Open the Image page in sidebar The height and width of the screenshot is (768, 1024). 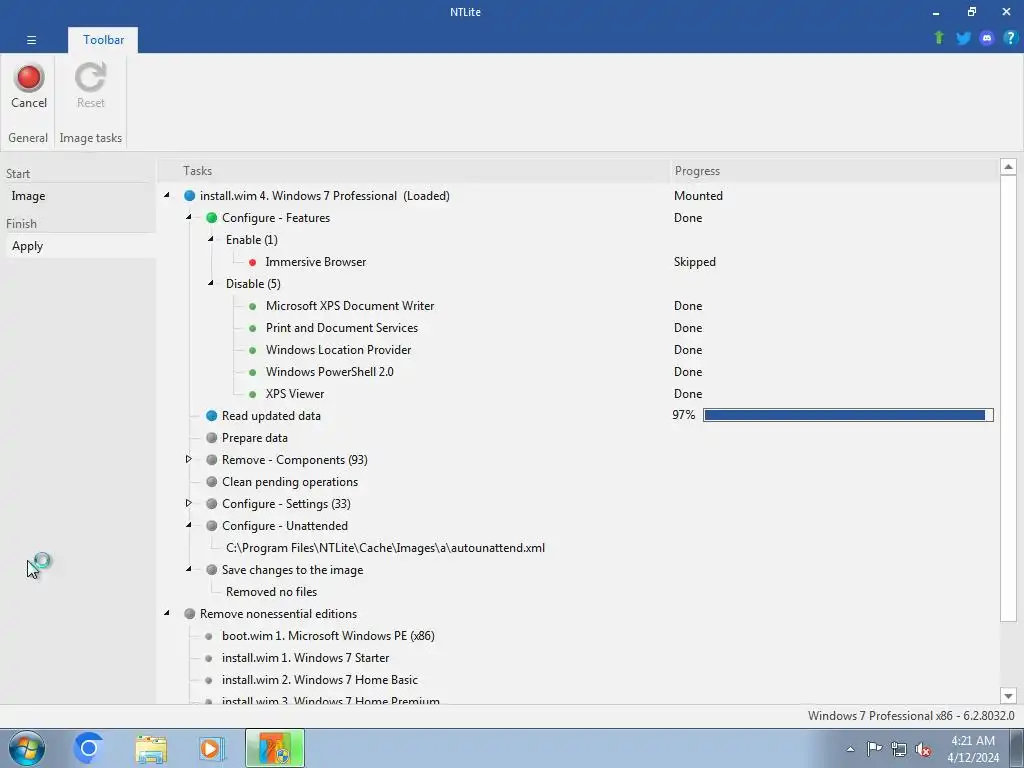click(x=81, y=196)
